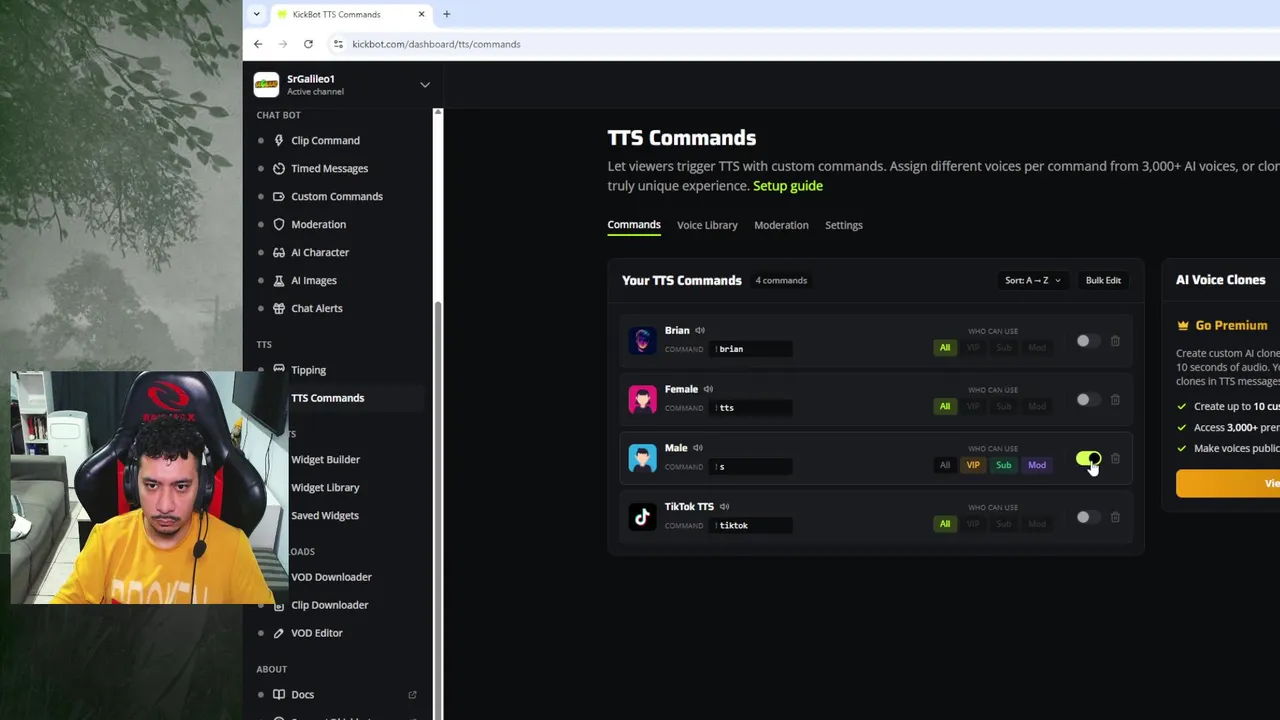Preview the Female voice speaker icon
This screenshot has width=1280, height=720.
[708, 389]
